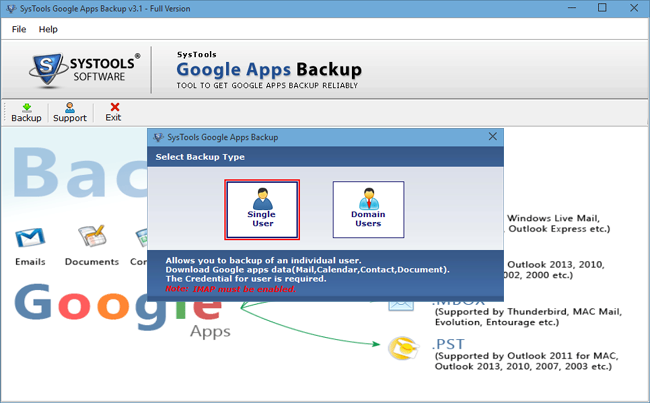Click the Select Backup Type header

pyautogui.click(x=200, y=157)
